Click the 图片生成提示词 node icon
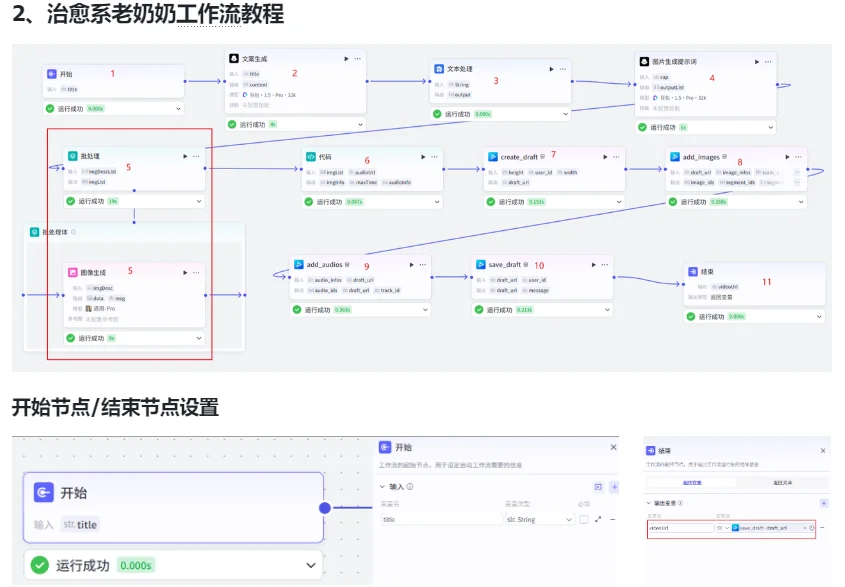845x587 pixels. coord(644,61)
